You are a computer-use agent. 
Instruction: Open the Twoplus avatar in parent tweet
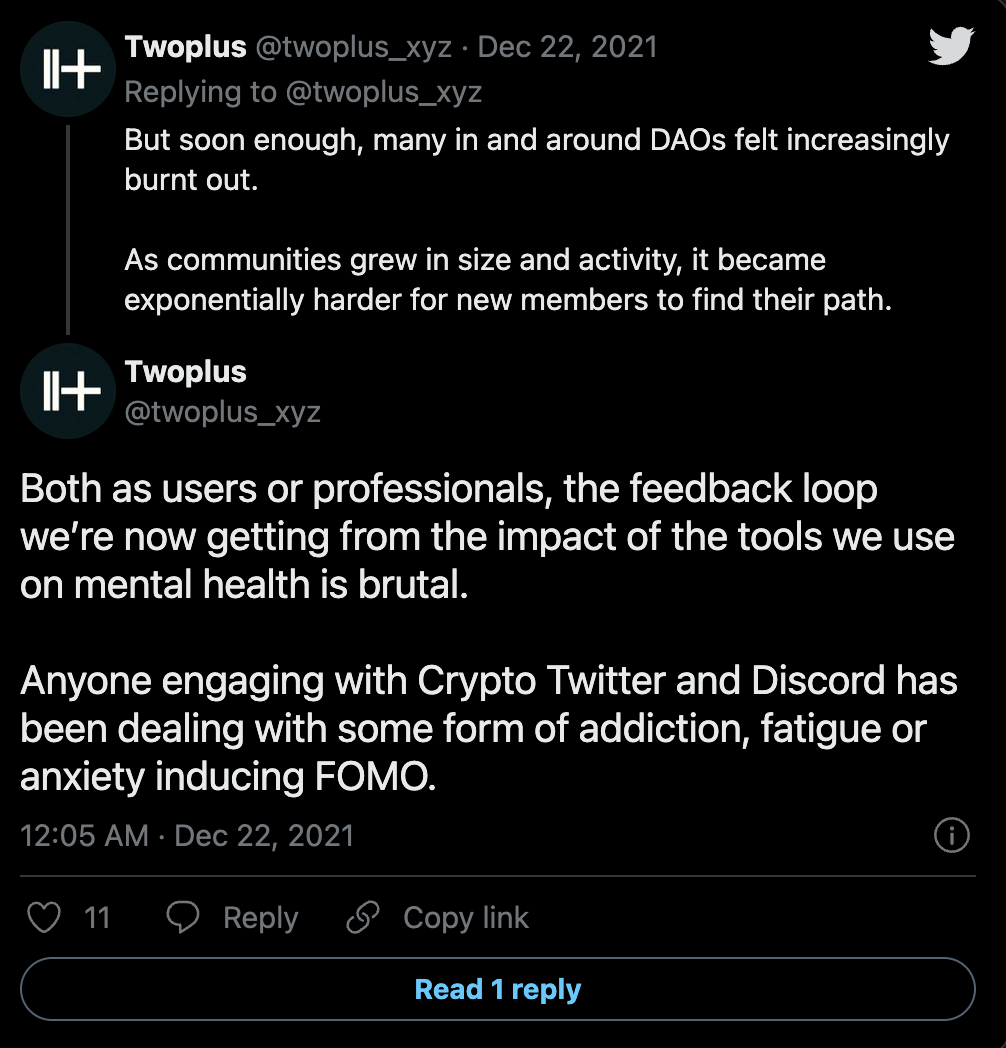tap(68, 69)
